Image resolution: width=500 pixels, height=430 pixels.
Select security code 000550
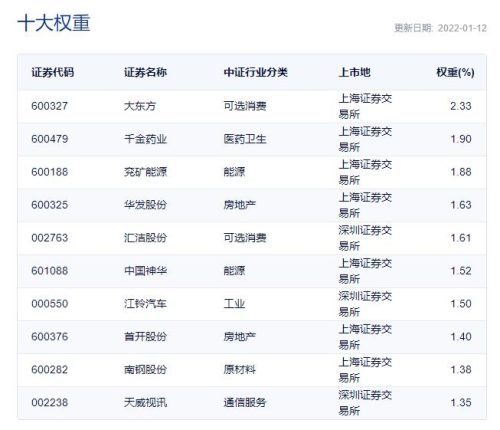point(50,304)
